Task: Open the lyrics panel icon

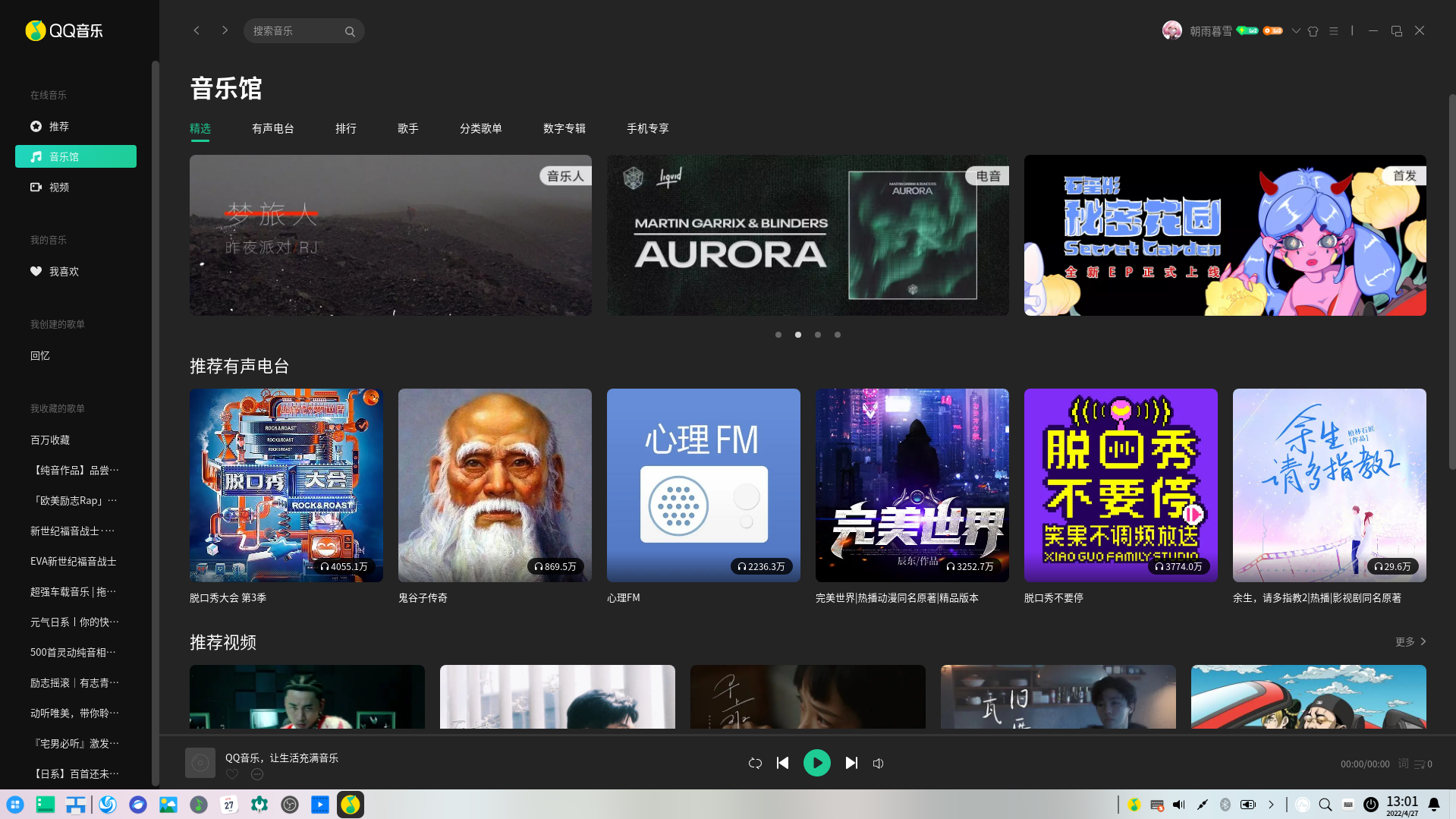Action: (x=1403, y=764)
